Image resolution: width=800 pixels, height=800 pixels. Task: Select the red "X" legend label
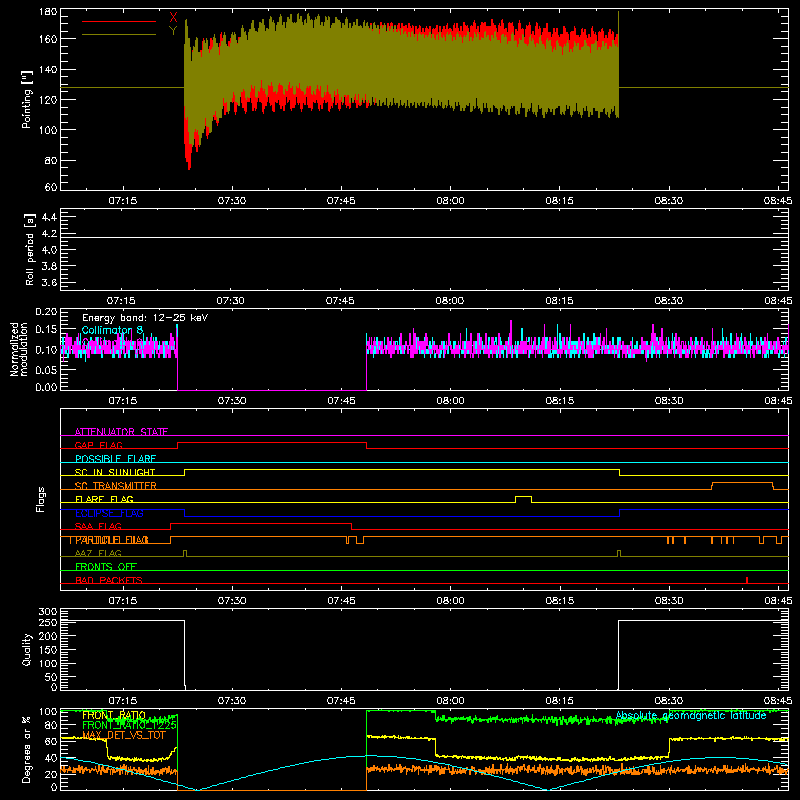coord(173,18)
